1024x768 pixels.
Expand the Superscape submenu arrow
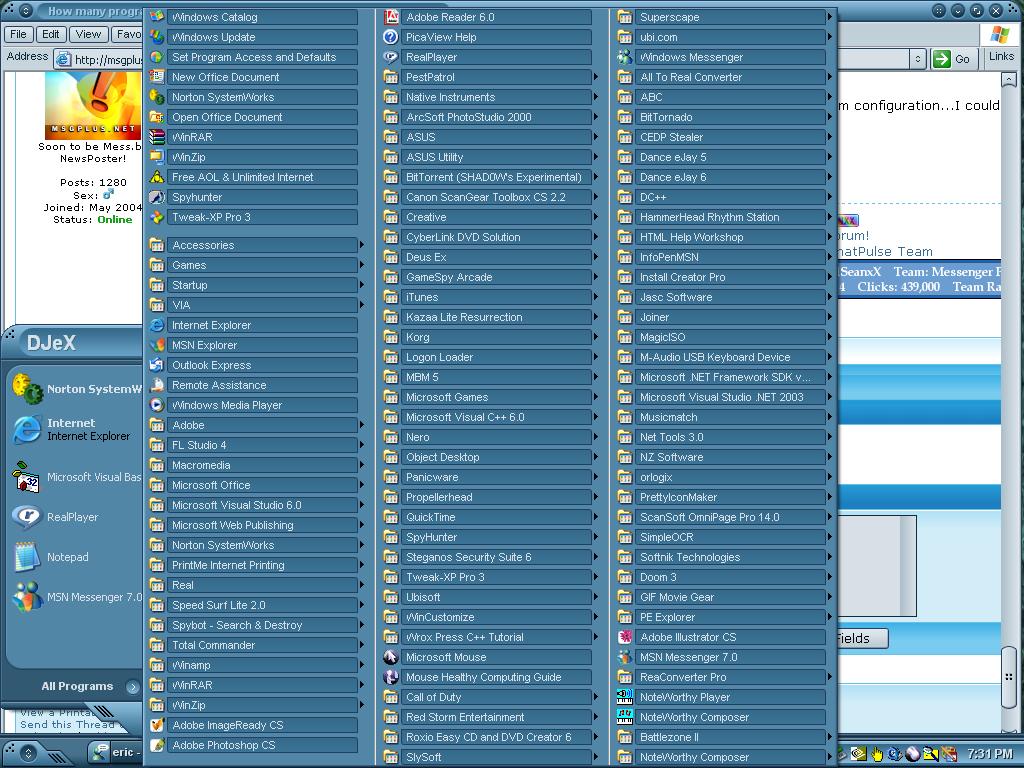click(x=830, y=17)
